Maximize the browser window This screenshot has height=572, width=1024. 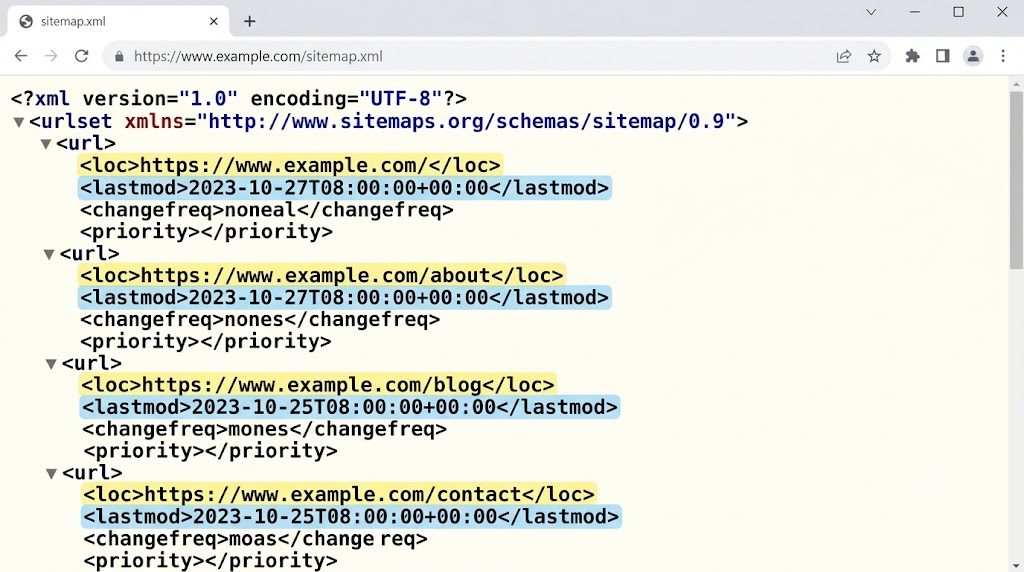click(959, 12)
